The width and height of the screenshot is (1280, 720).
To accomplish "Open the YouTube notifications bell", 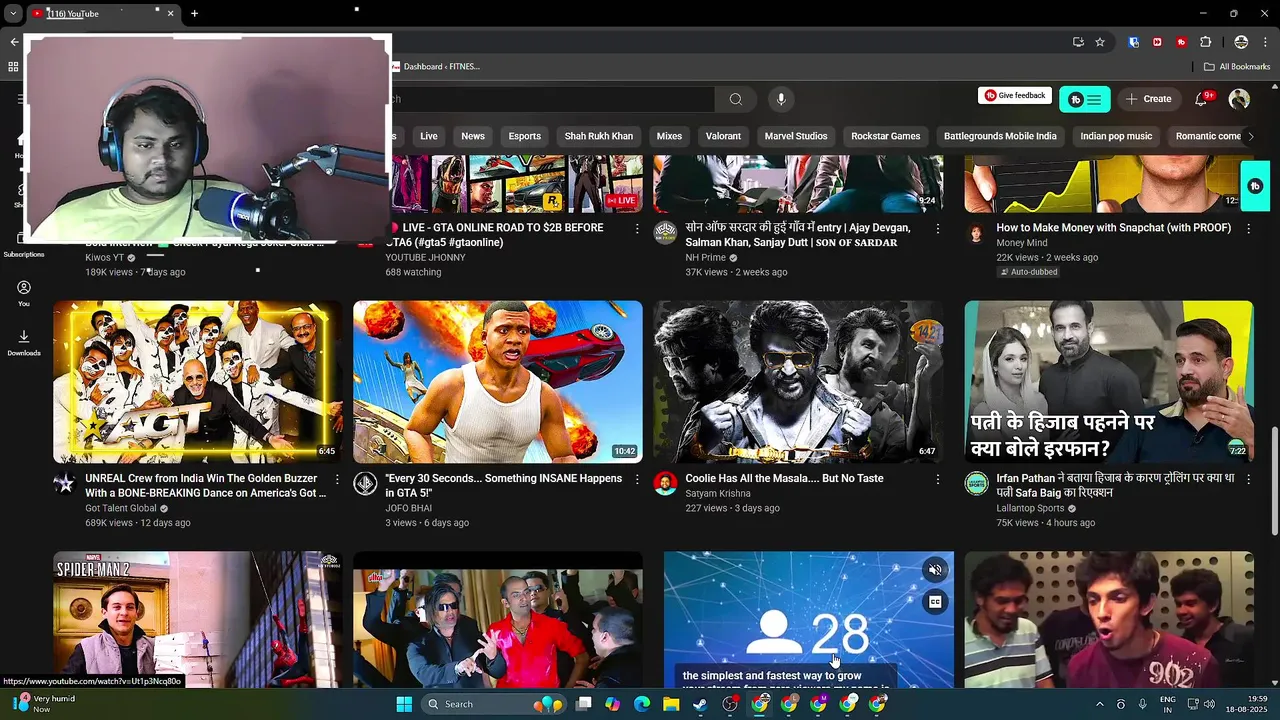I will pos(1203,99).
